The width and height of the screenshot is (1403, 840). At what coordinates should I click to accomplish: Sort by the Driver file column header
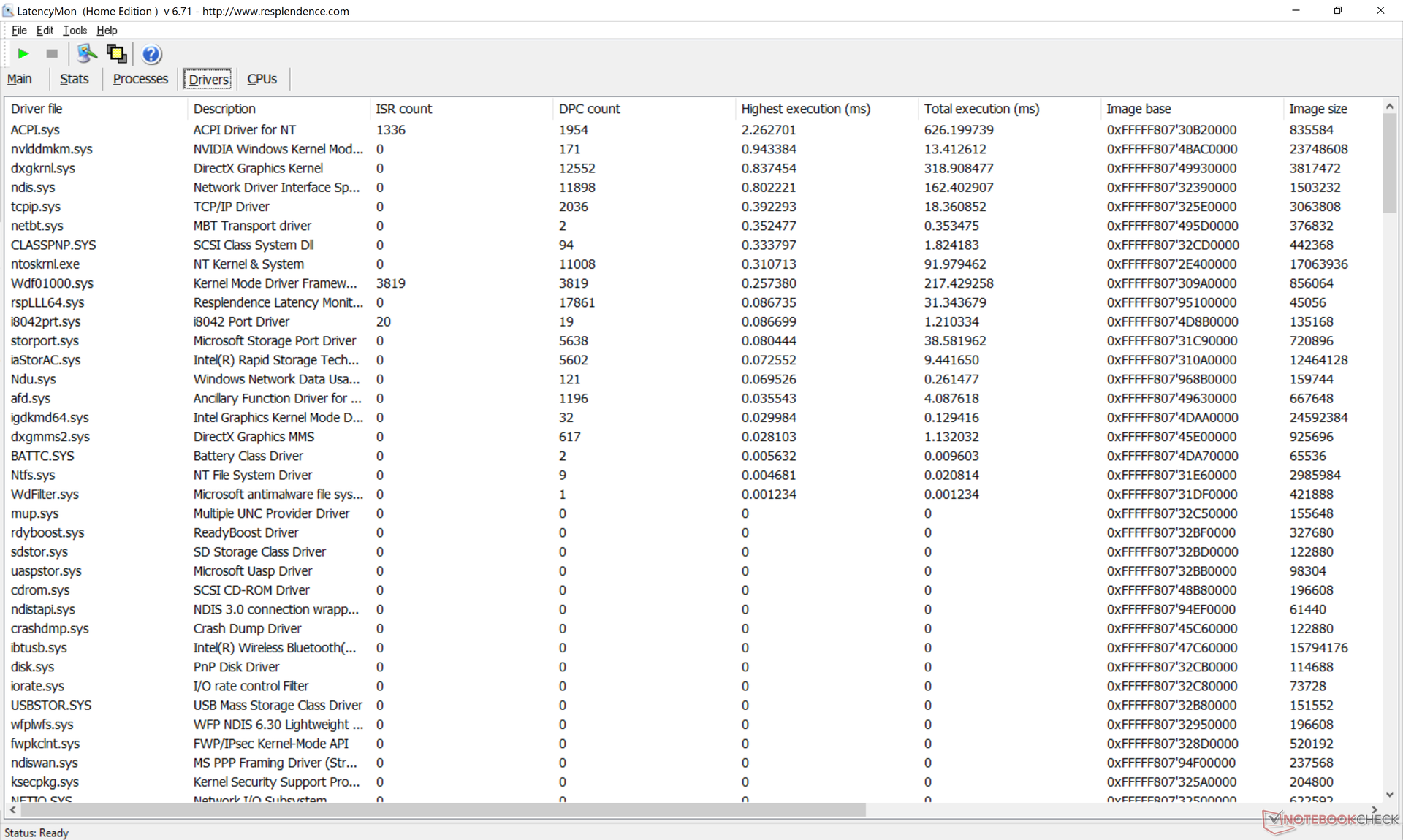[x=96, y=109]
